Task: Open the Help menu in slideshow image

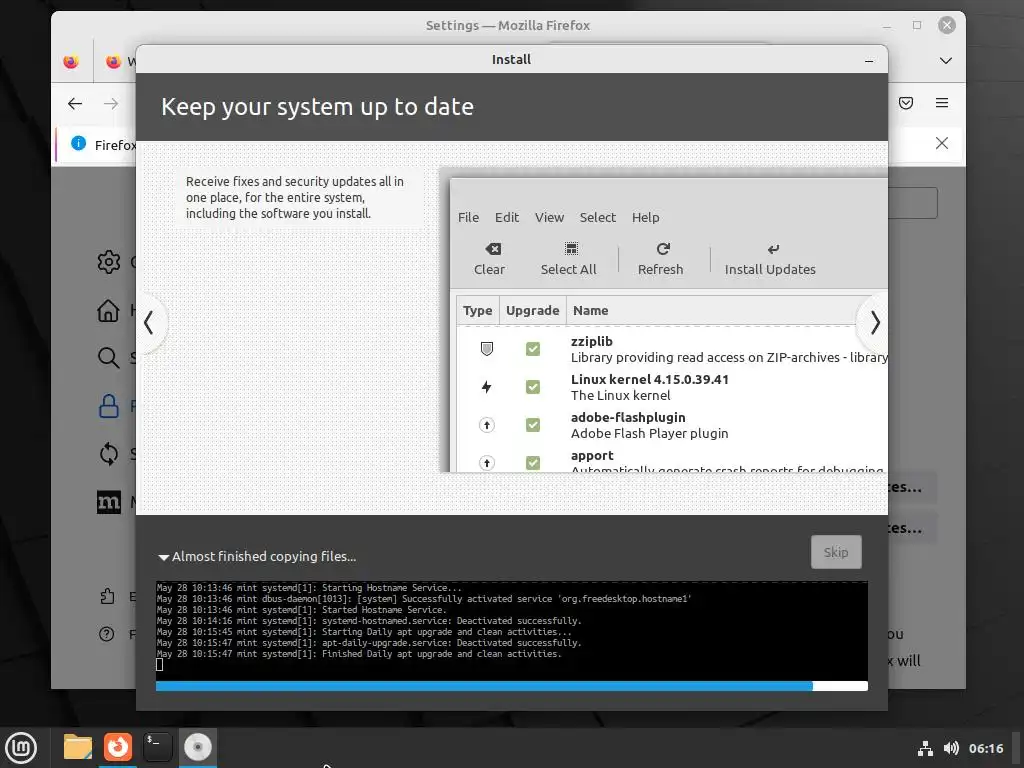Action: pos(645,217)
